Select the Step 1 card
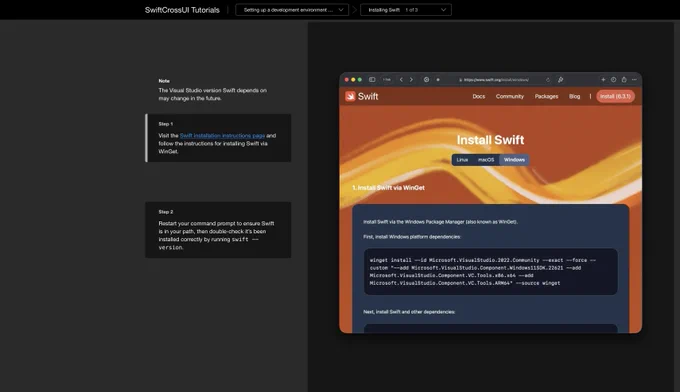The height and width of the screenshot is (392, 680). click(218, 138)
